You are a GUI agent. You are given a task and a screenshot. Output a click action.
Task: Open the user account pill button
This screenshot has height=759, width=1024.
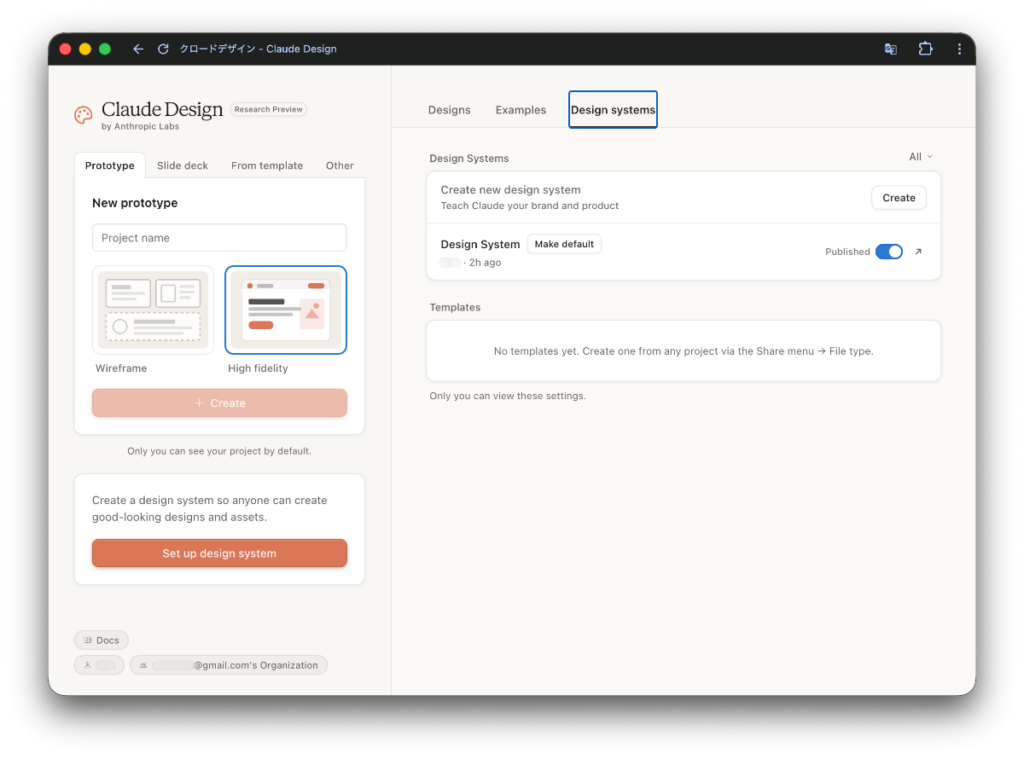(x=99, y=665)
